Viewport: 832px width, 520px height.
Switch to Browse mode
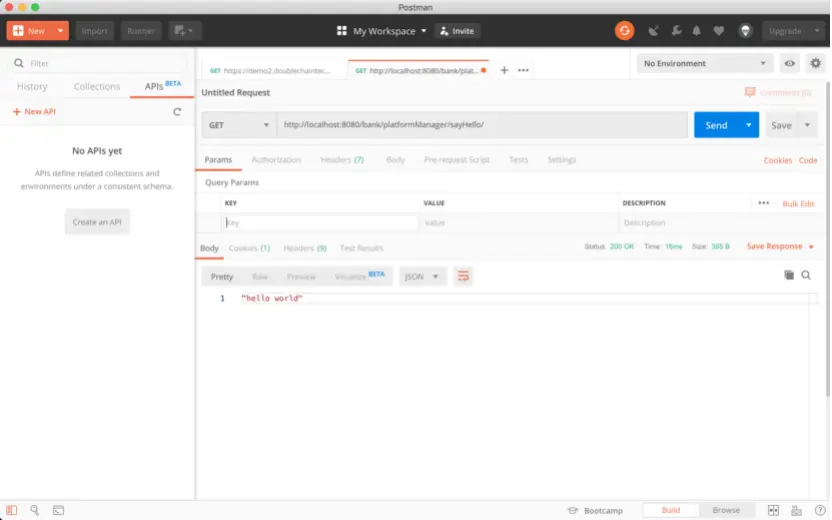(726, 510)
